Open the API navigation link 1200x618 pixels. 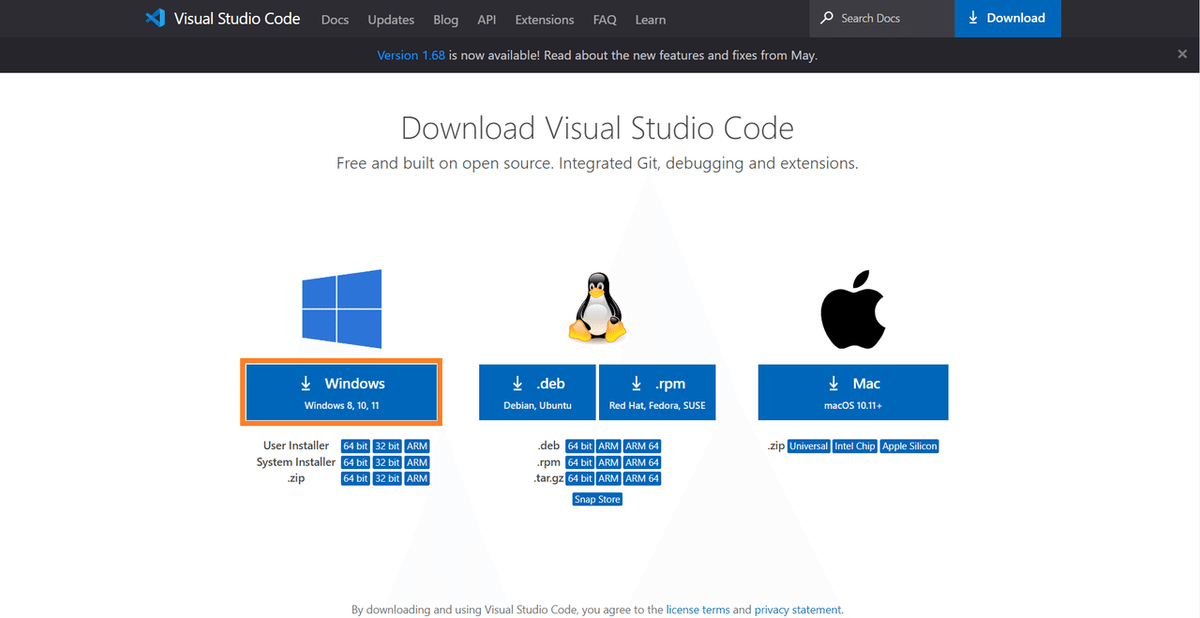pos(487,19)
